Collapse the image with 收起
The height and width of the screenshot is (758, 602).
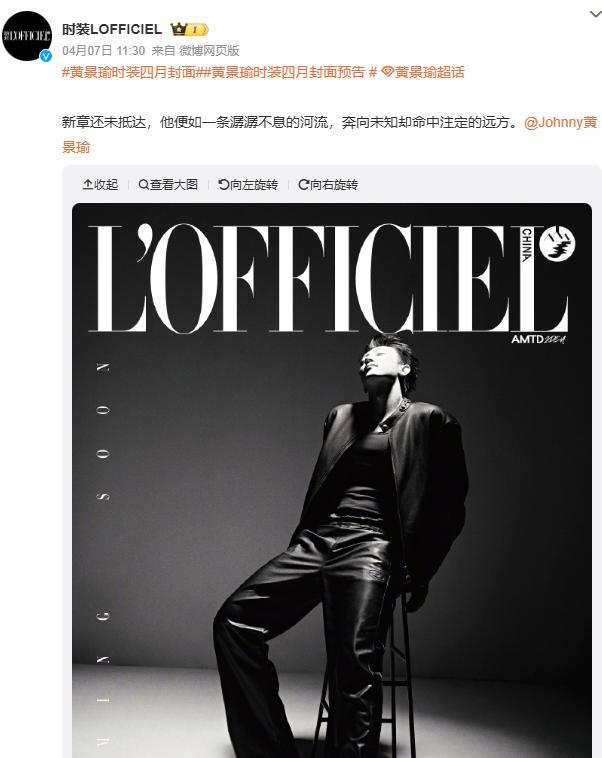point(101,185)
